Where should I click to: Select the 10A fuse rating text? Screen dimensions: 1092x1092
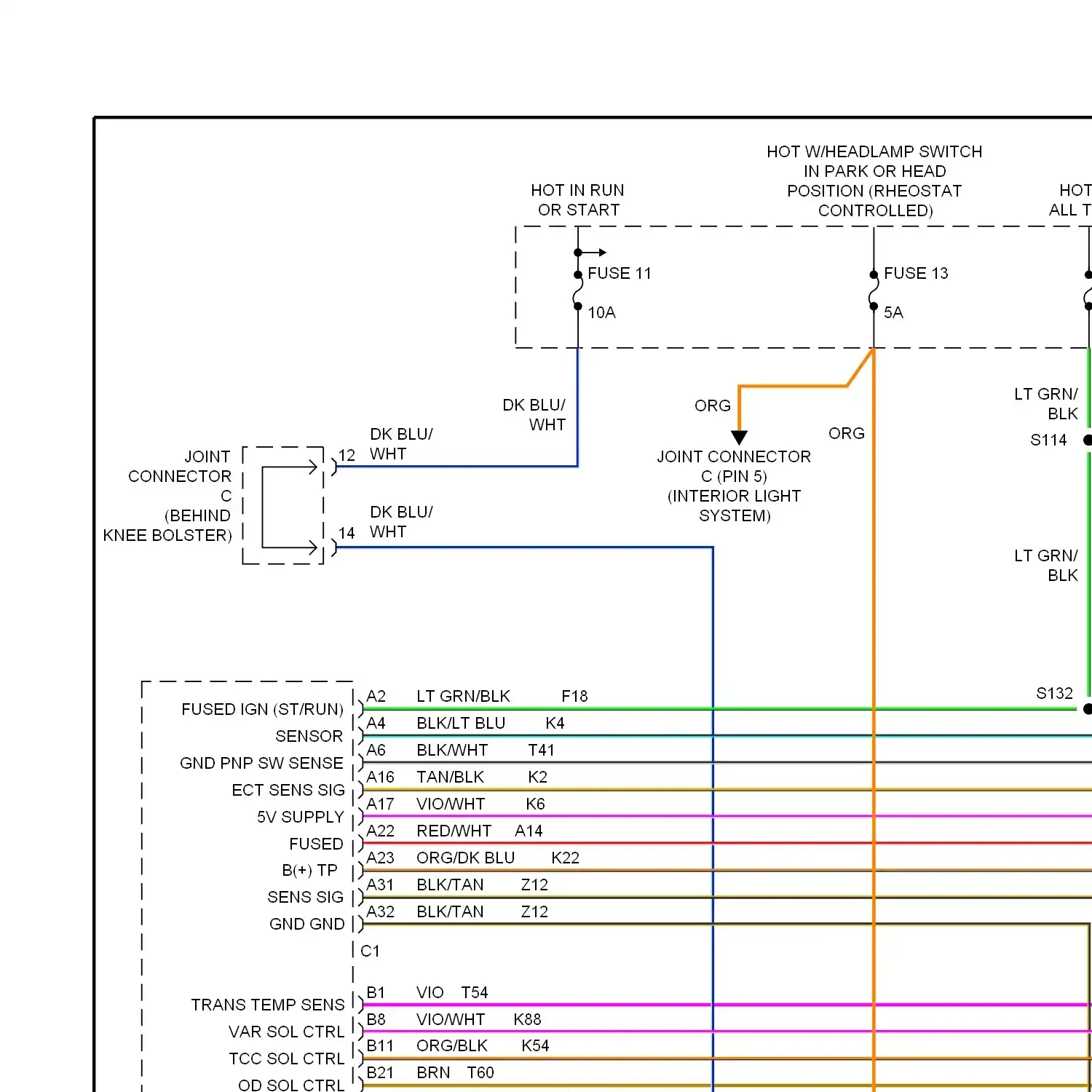click(x=601, y=312)
